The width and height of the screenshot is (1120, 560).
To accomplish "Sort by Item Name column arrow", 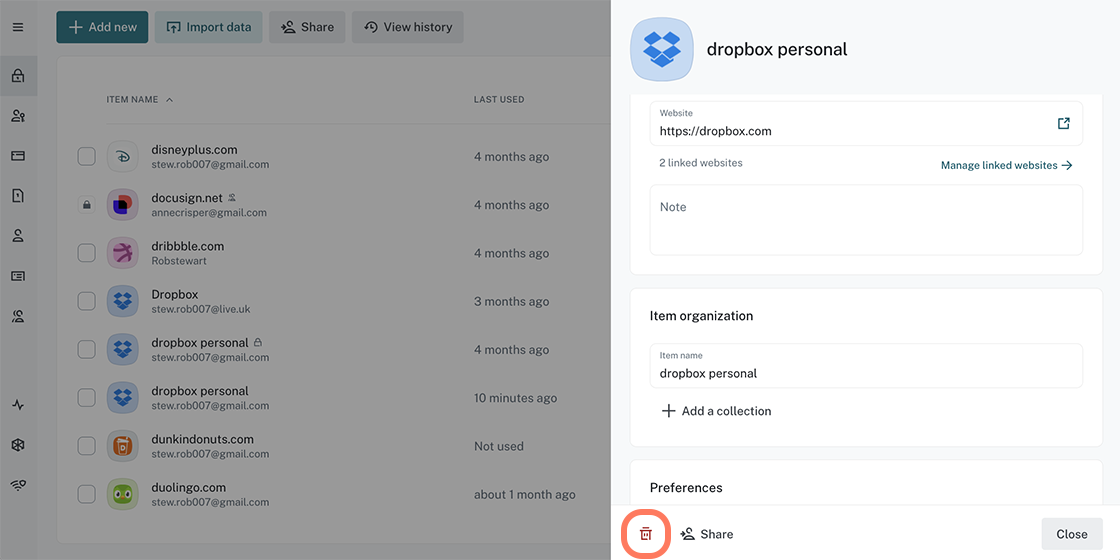I will click(x=169, y=100).
